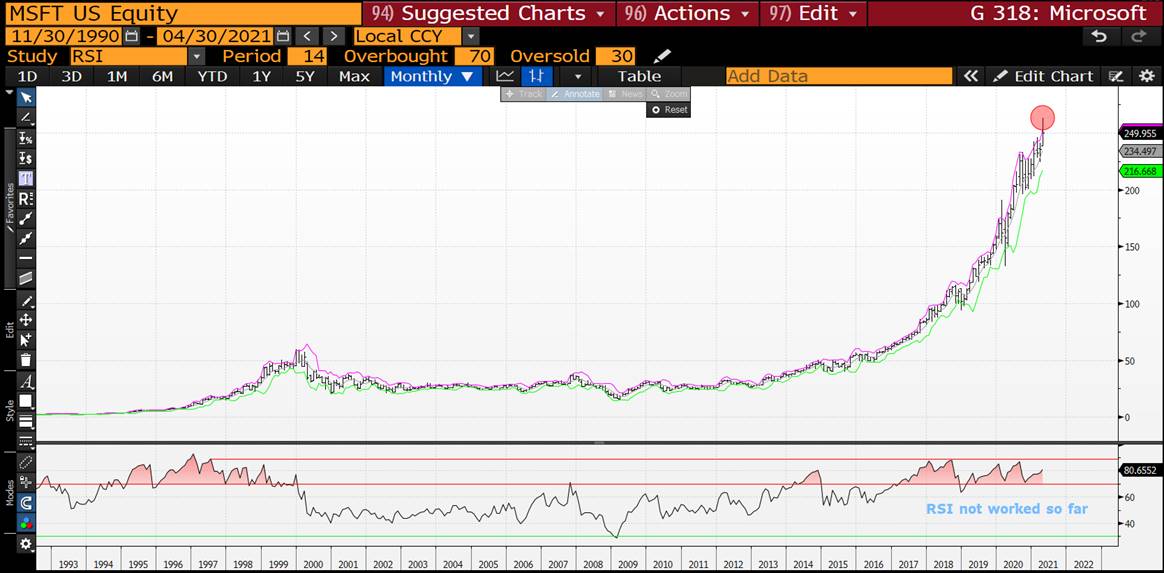Open the font style A tool
The image size is (1164, 573).
point(26,382)
